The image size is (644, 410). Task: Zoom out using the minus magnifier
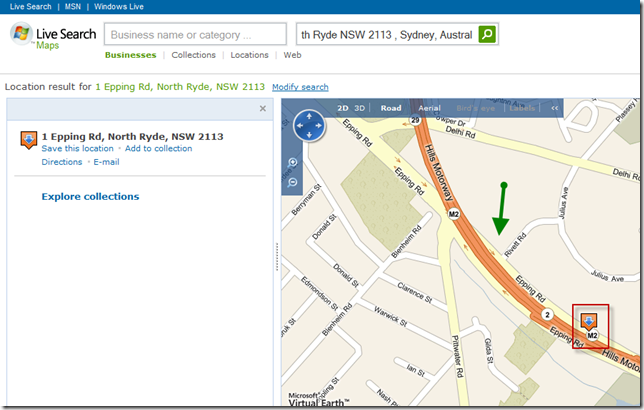coord(293,182)
